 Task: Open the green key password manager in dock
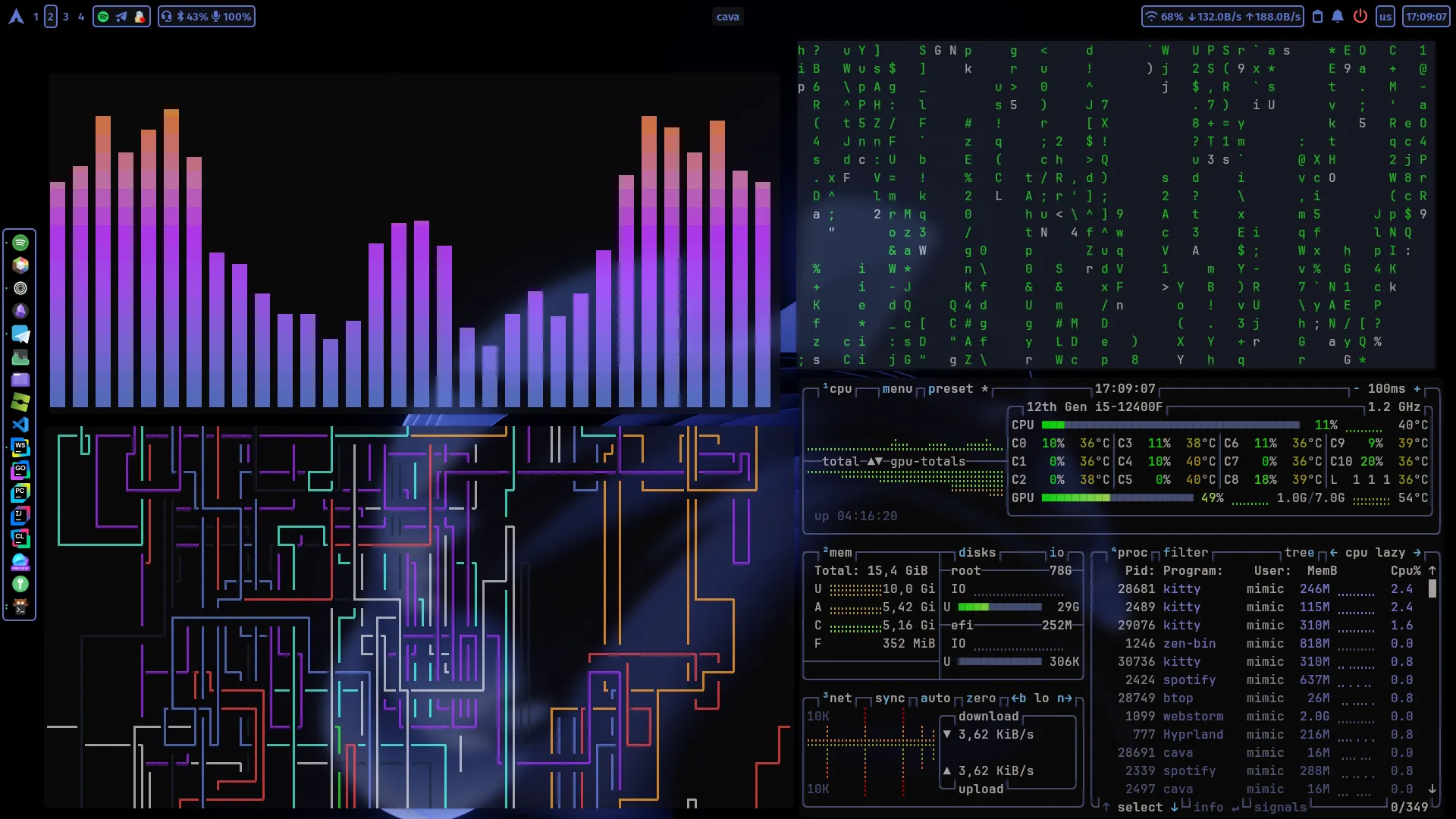[20, 584]
